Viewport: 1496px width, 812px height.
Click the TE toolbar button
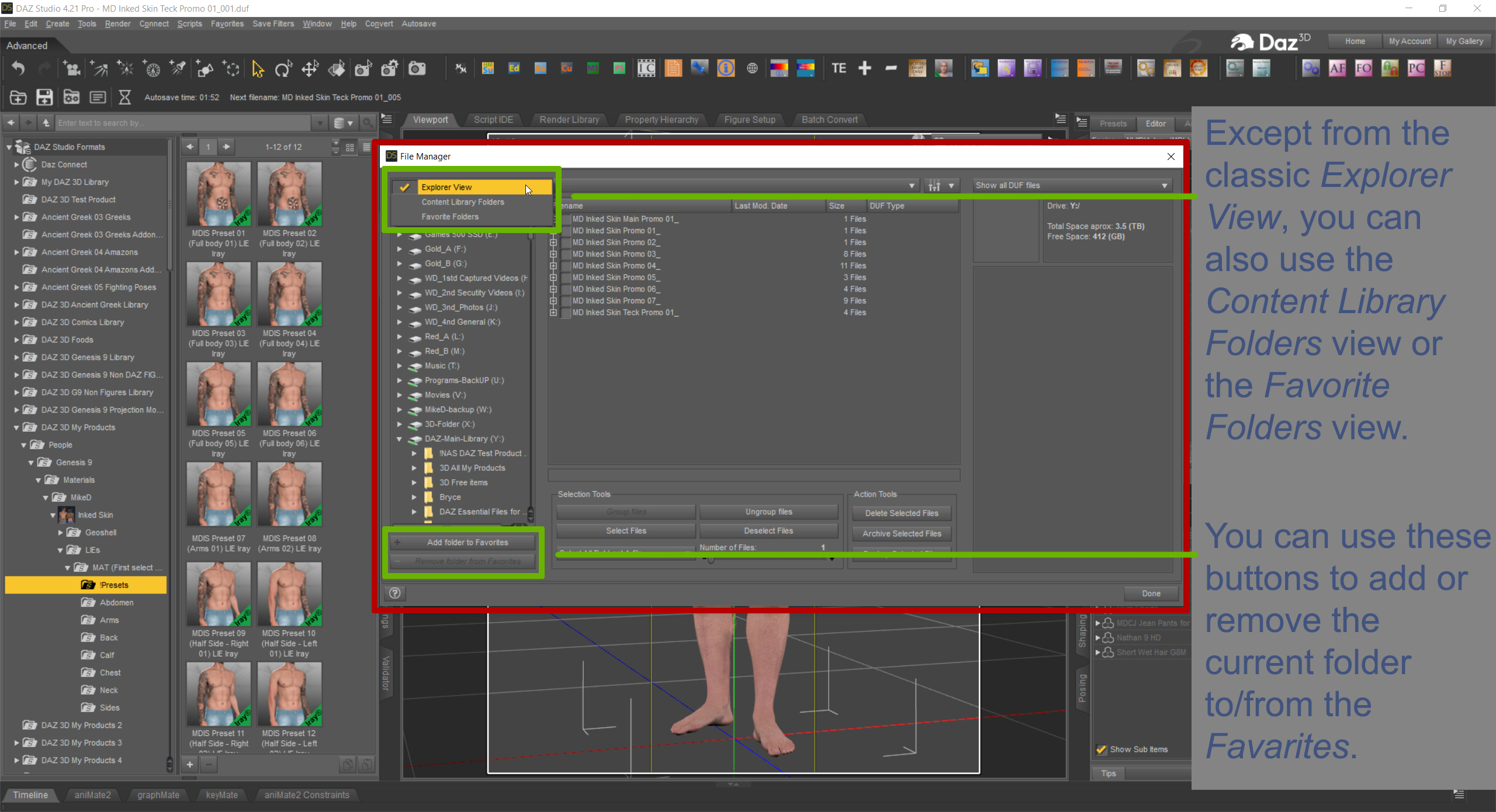coord(839,69)
